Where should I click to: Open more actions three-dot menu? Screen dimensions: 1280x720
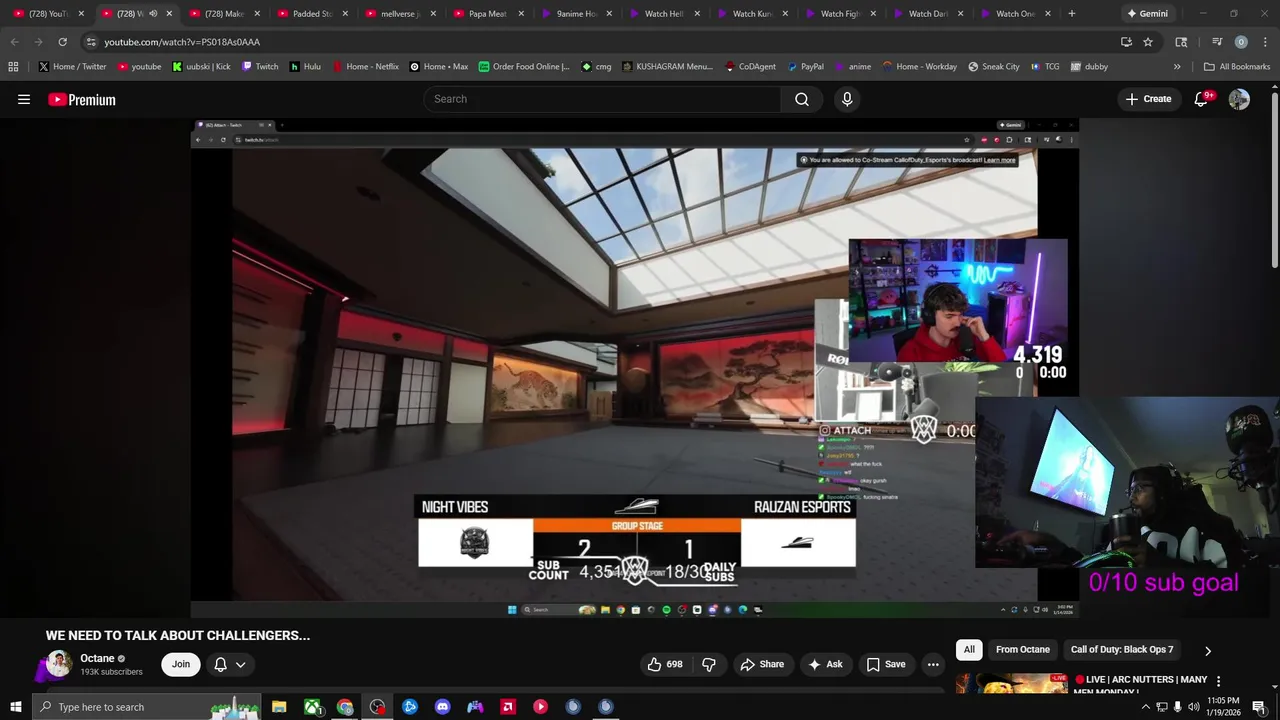[933, 664]
